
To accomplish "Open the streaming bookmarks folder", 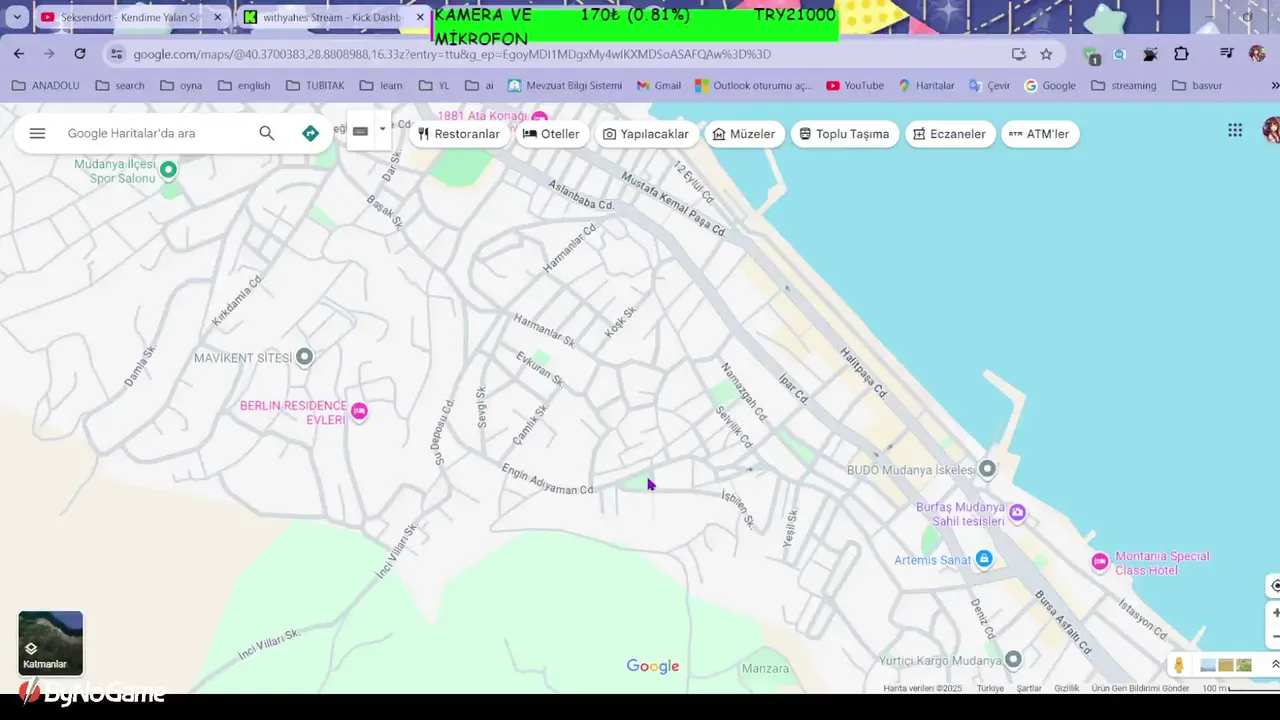I will tap(1124, 86).
